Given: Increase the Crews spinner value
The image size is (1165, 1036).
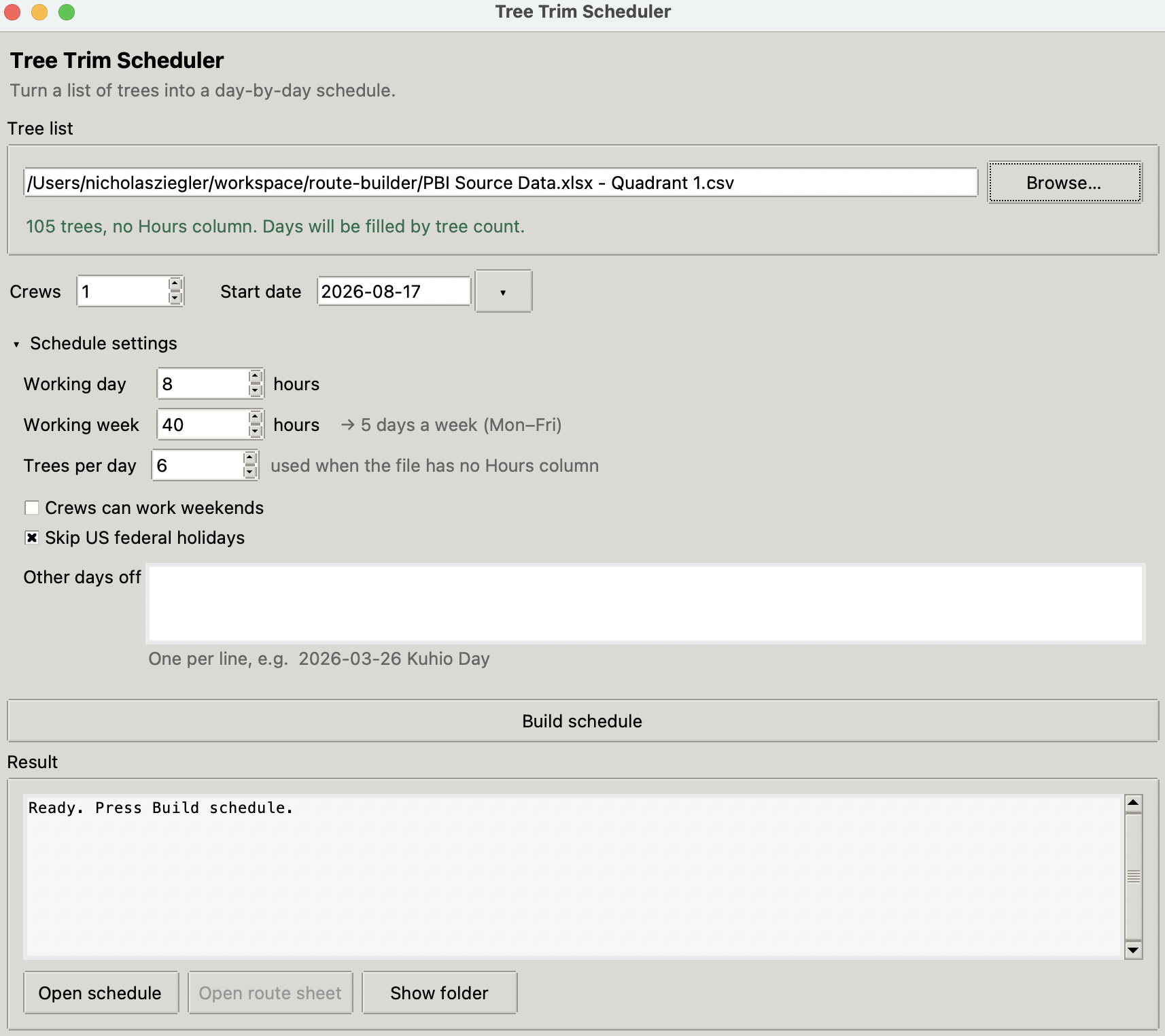Looking at the screenshot, I should [175, 284].
